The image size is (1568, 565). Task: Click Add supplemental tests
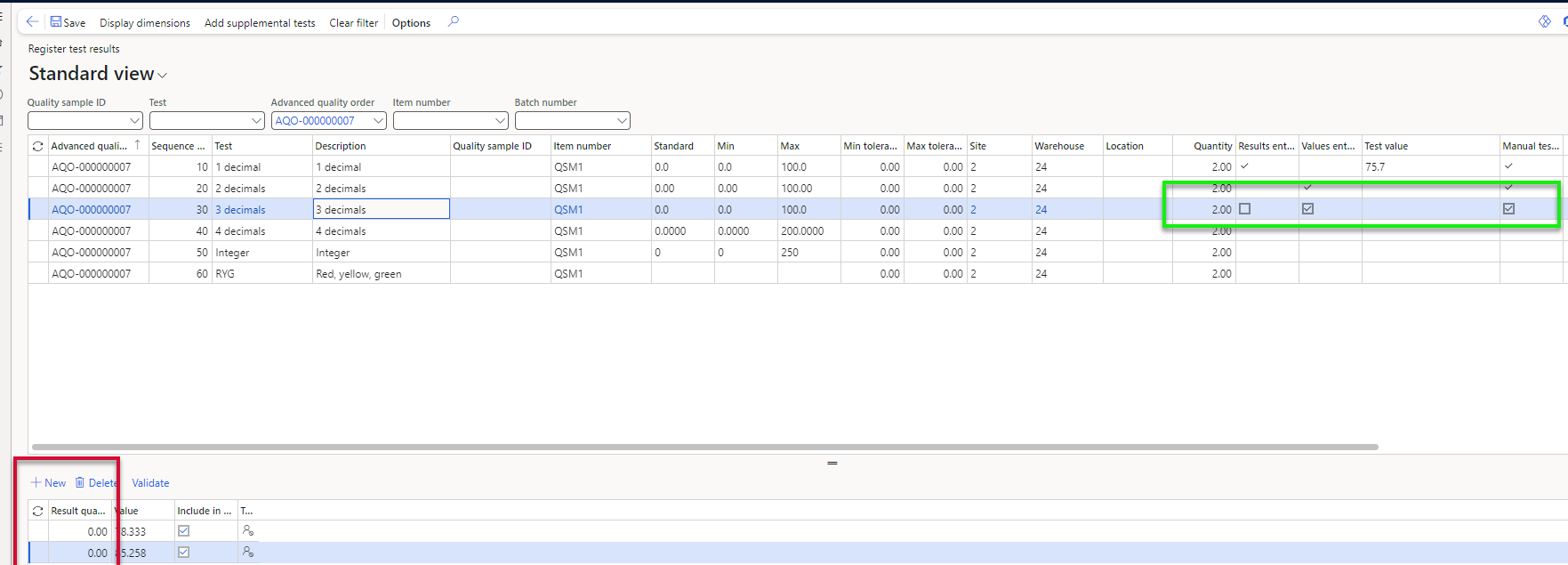coord(260,23)
